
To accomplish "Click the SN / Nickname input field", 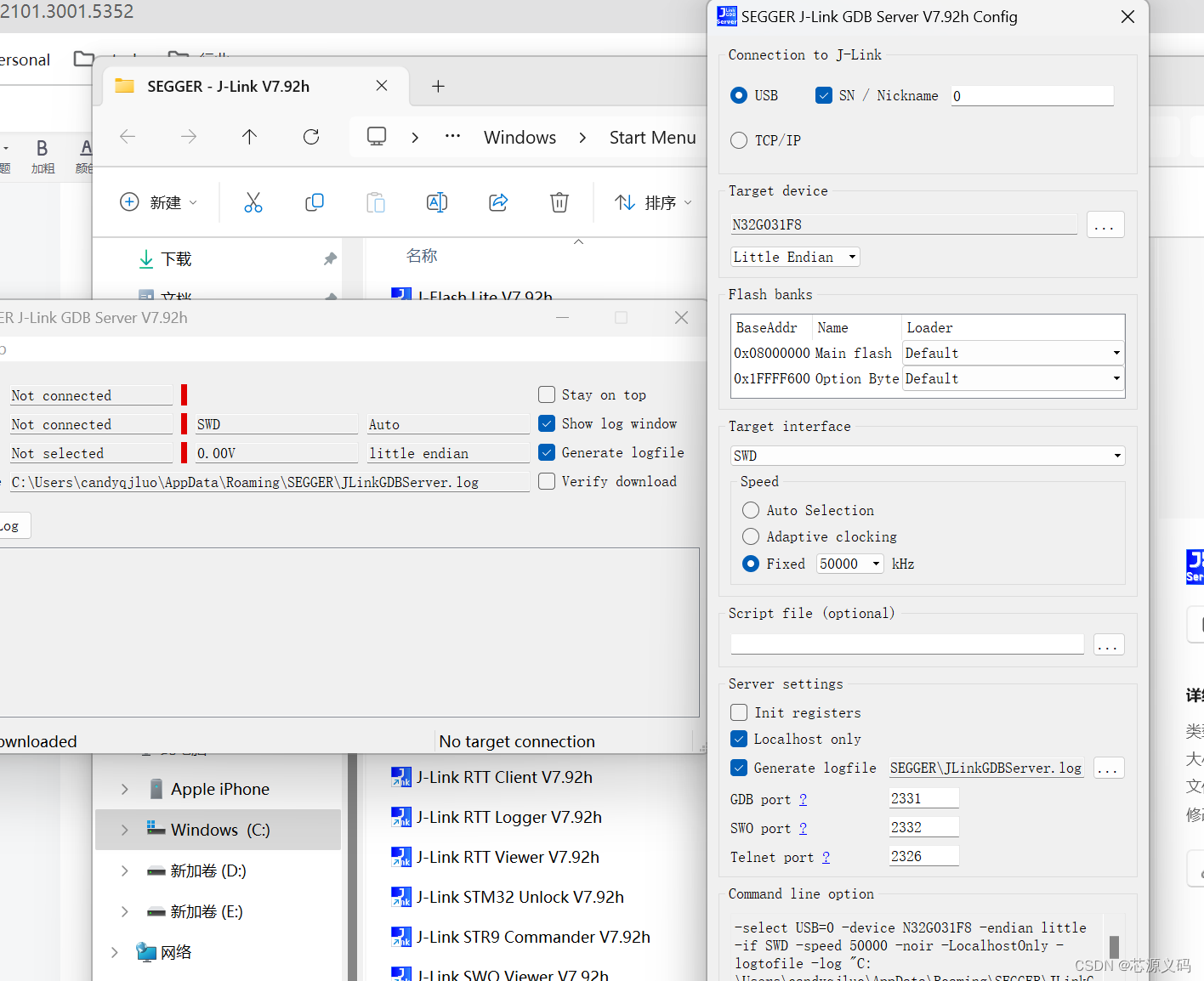I will coord(1031,96).
